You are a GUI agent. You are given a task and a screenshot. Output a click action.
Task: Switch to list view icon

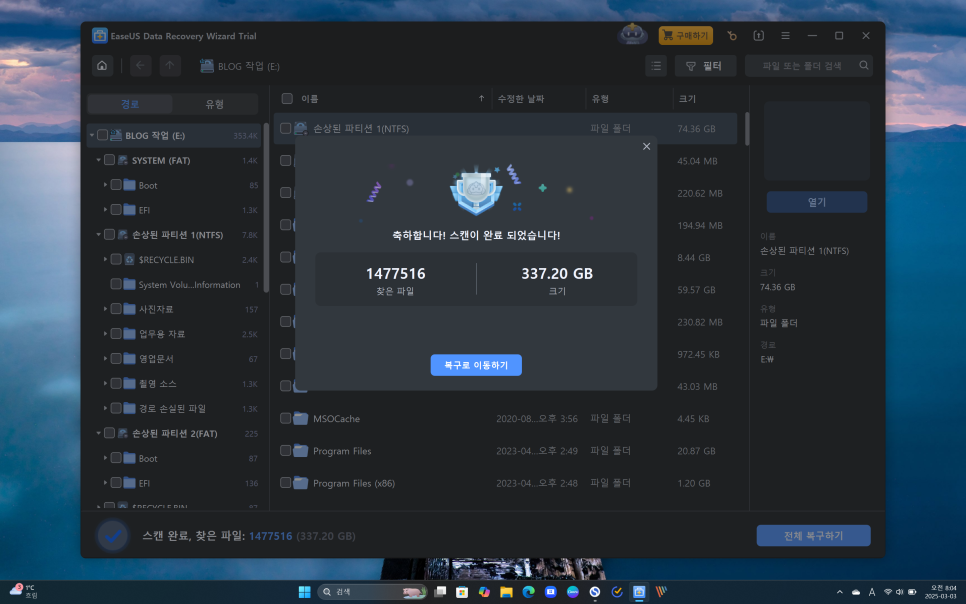[656, 66]
